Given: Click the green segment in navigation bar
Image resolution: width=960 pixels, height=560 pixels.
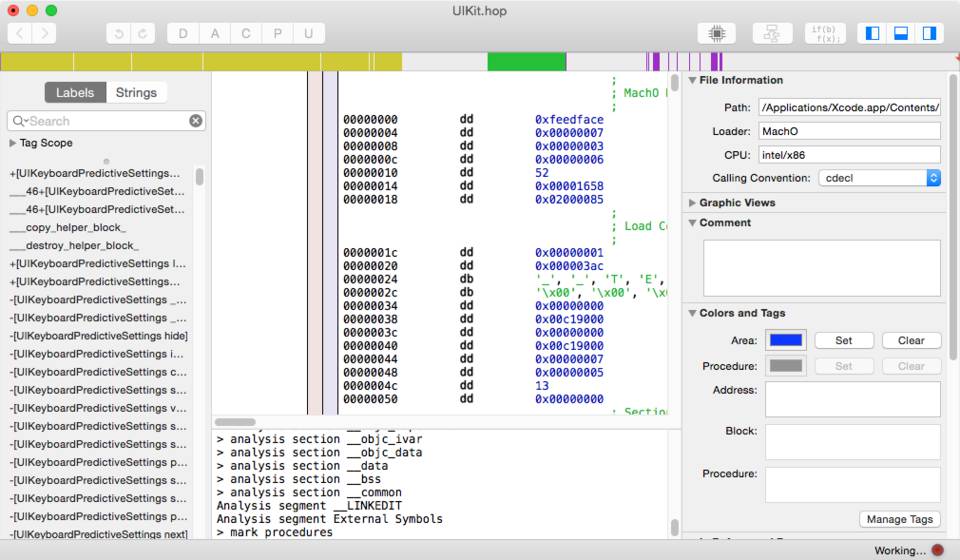Looking at the screenshot, I should point(527,61).
